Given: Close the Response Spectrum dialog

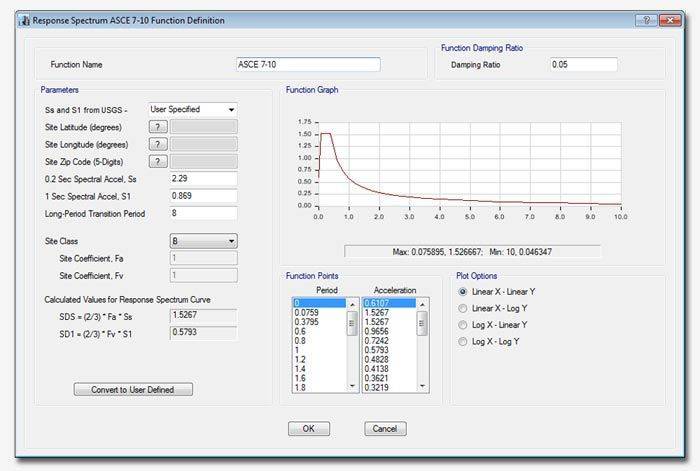Looking at the screenshot, I should point(670,20).
